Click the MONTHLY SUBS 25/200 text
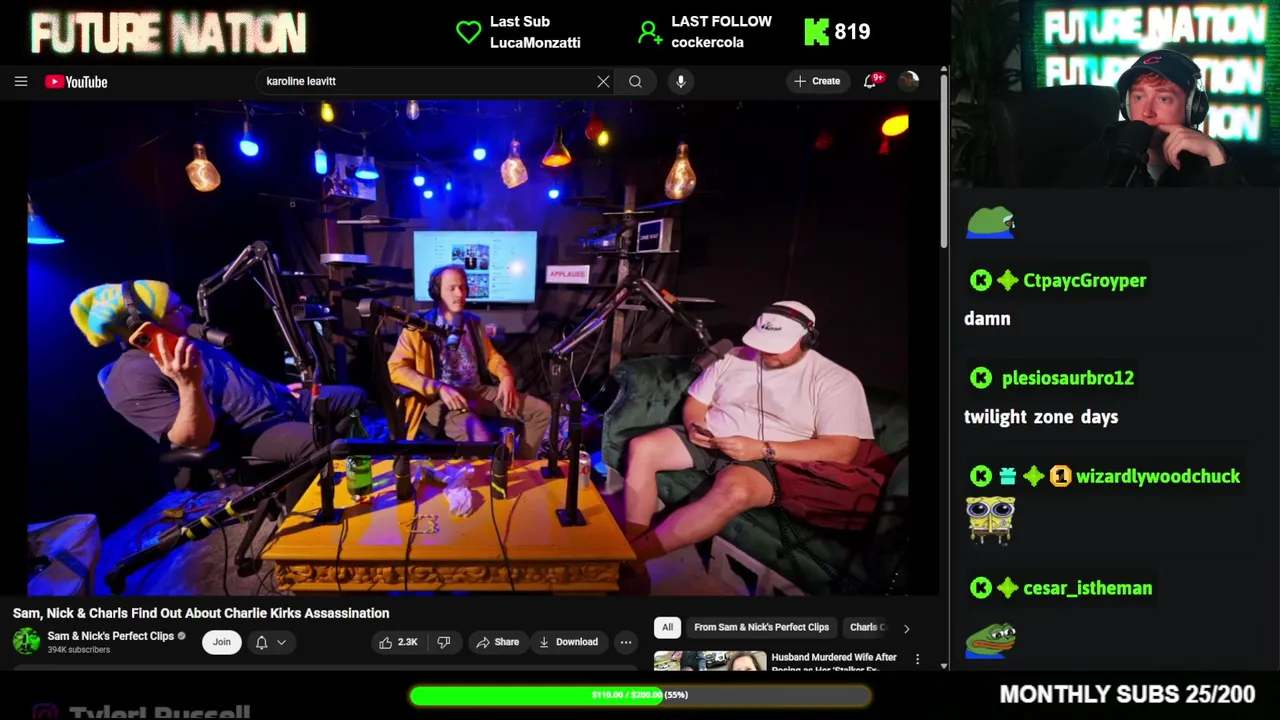Viewport: 1280px width, 720px height. (x=1127, y=694)
